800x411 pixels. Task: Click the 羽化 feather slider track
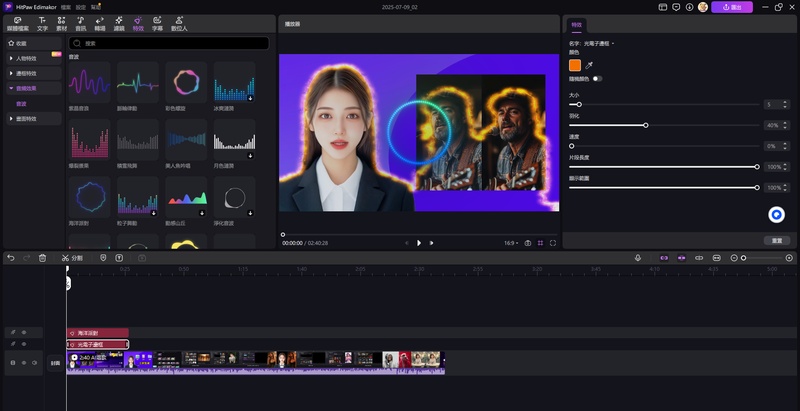pos(664,125)
